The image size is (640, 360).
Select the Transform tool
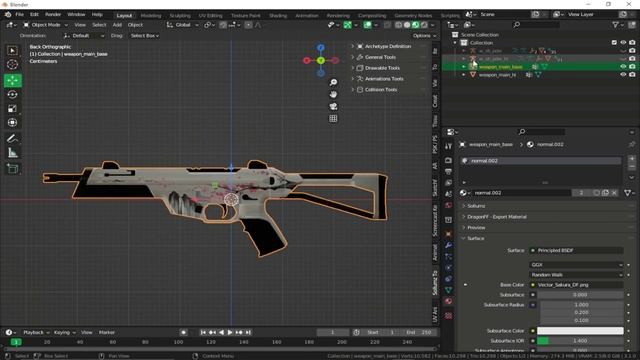pyautogui.click(x=12, y=122)
